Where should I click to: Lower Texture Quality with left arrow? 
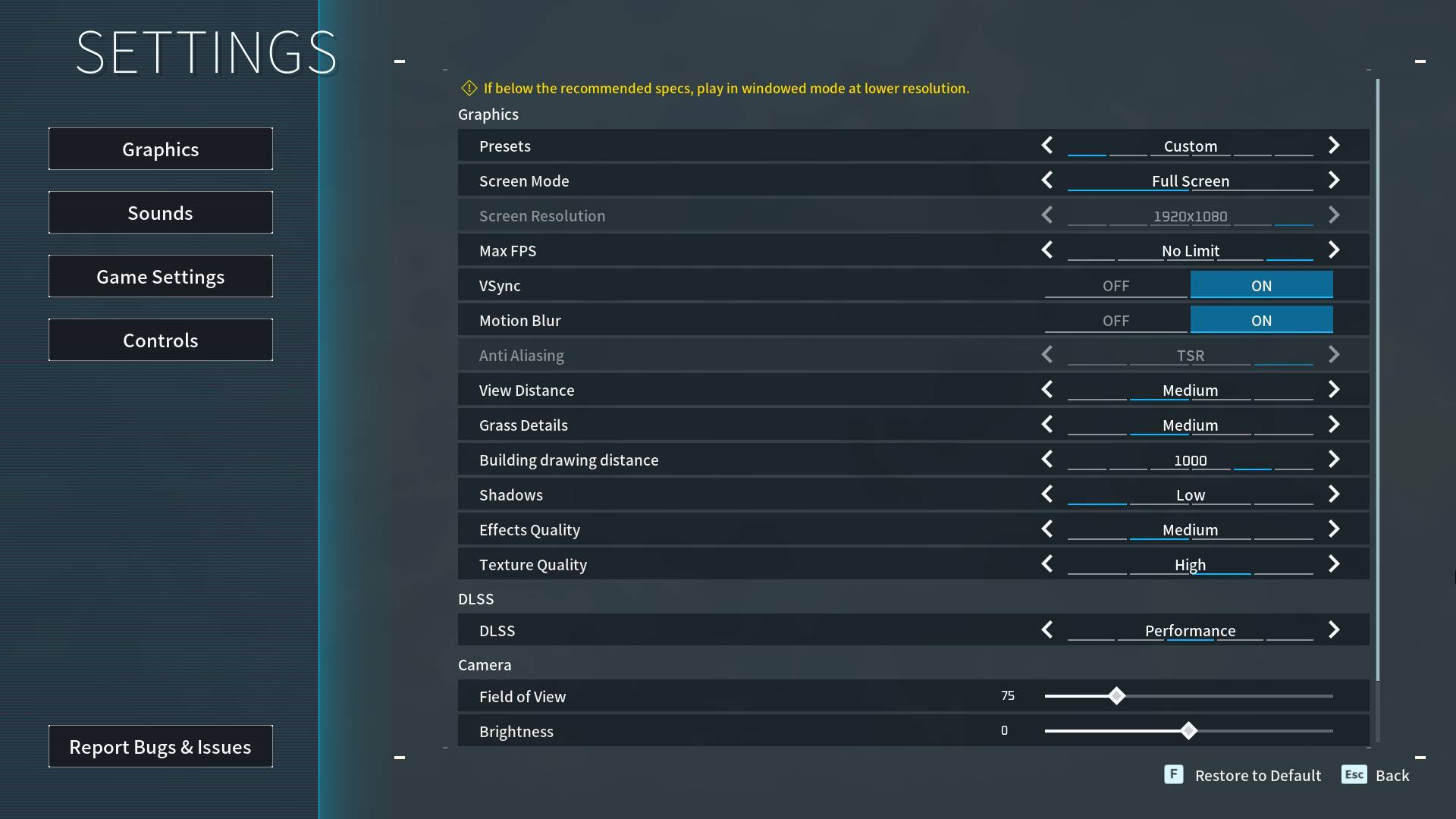tap(1047, 563)
